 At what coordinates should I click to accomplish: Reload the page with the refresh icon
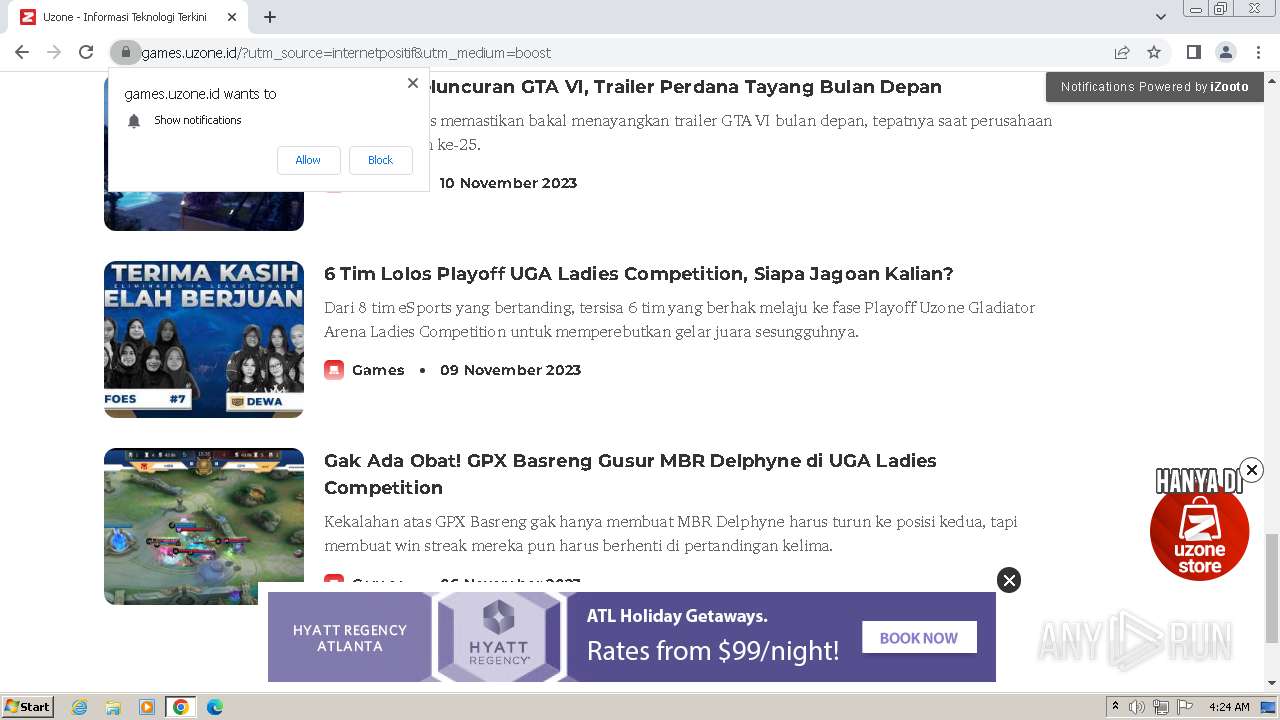point(86,52)
